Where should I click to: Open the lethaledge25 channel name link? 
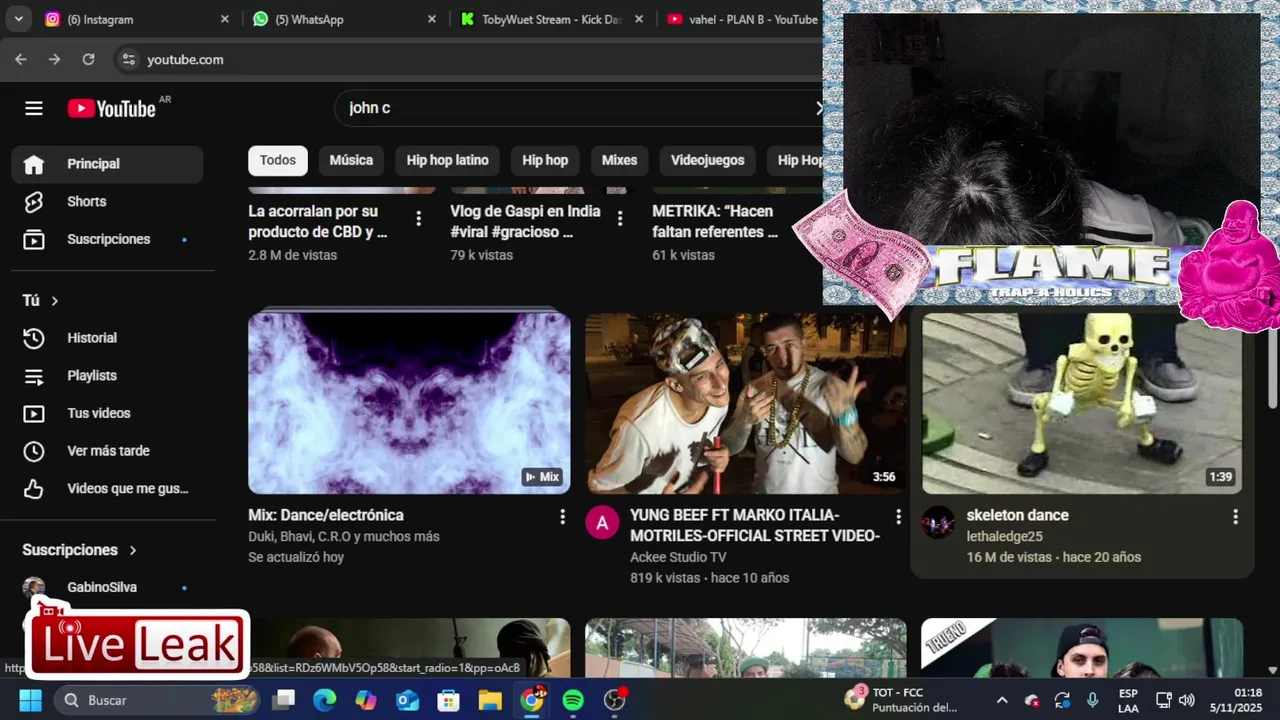click(x=1004, y=537)
